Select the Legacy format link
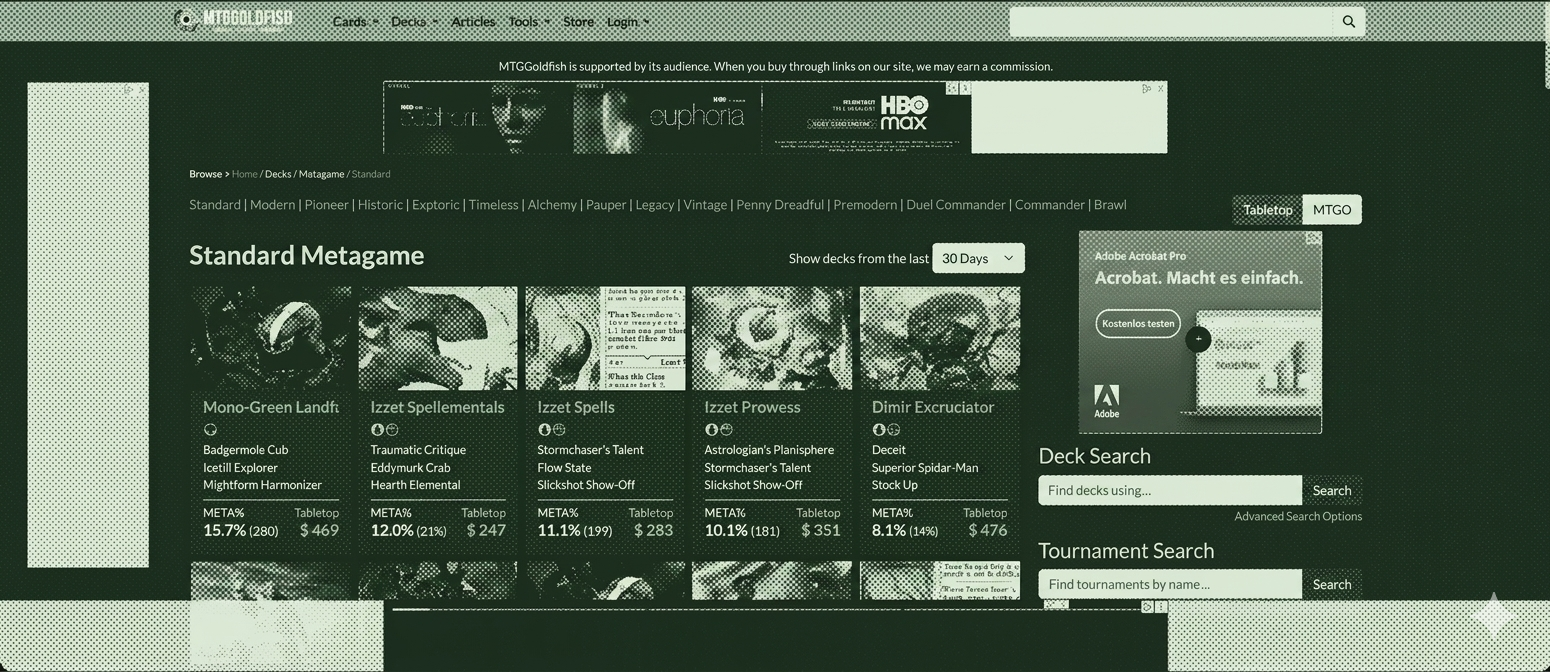Screen dimensions: 1550x672 tap(655, 204)
